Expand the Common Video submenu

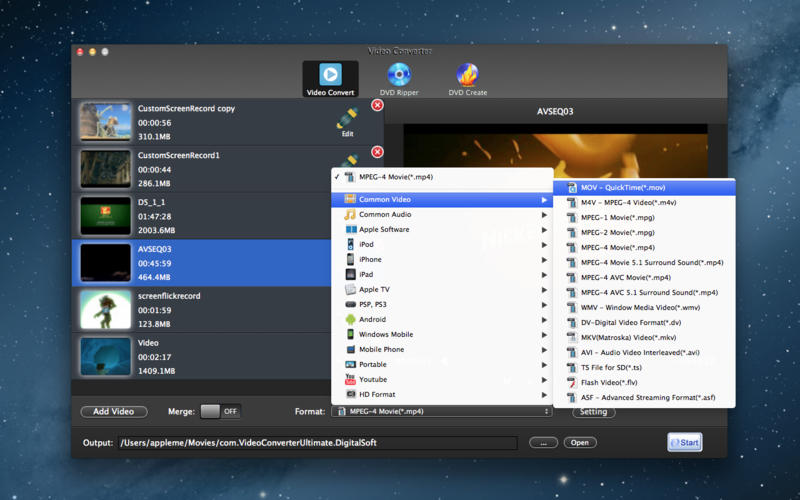[442, 199]
